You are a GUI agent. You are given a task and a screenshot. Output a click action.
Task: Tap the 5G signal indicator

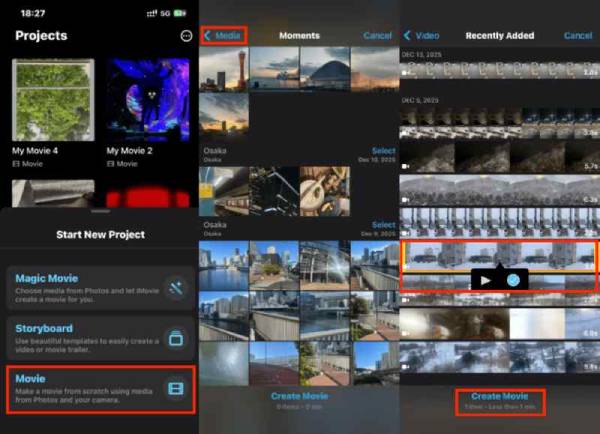click(165, 13)
